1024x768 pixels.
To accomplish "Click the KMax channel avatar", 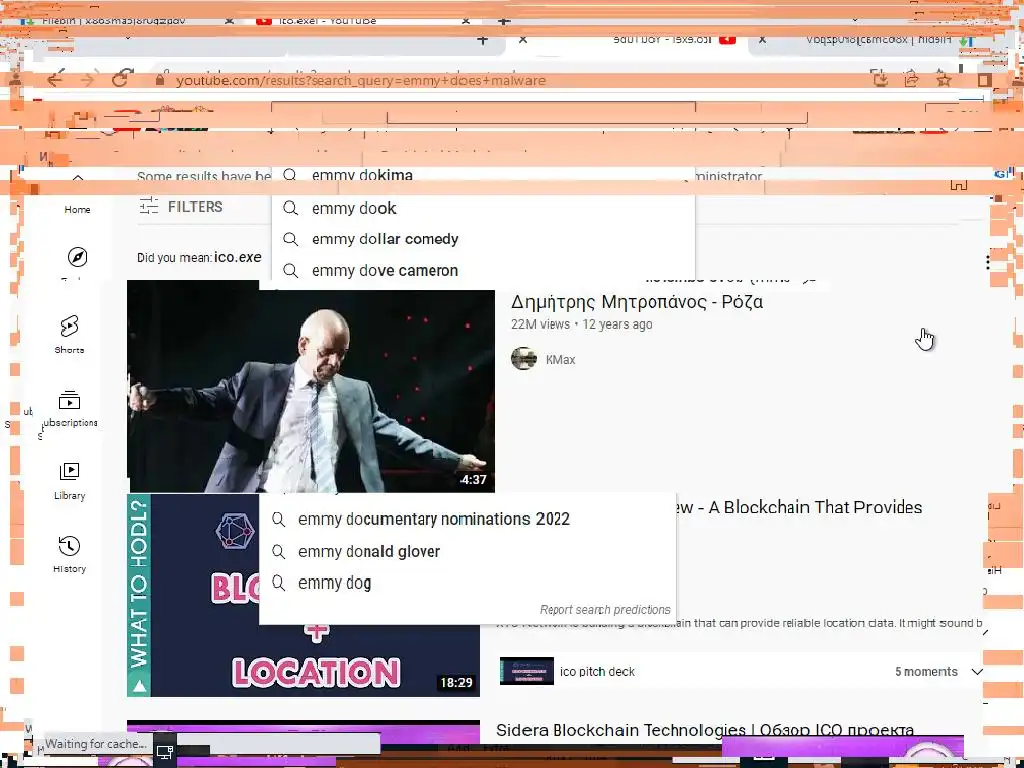I will 524,359.
